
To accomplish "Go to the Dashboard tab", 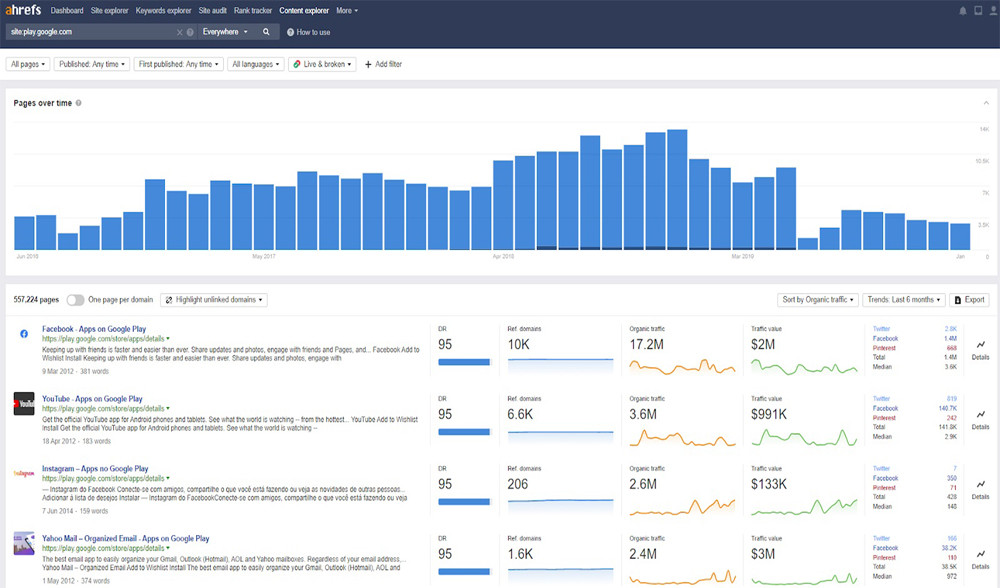I will click(67, 11).
